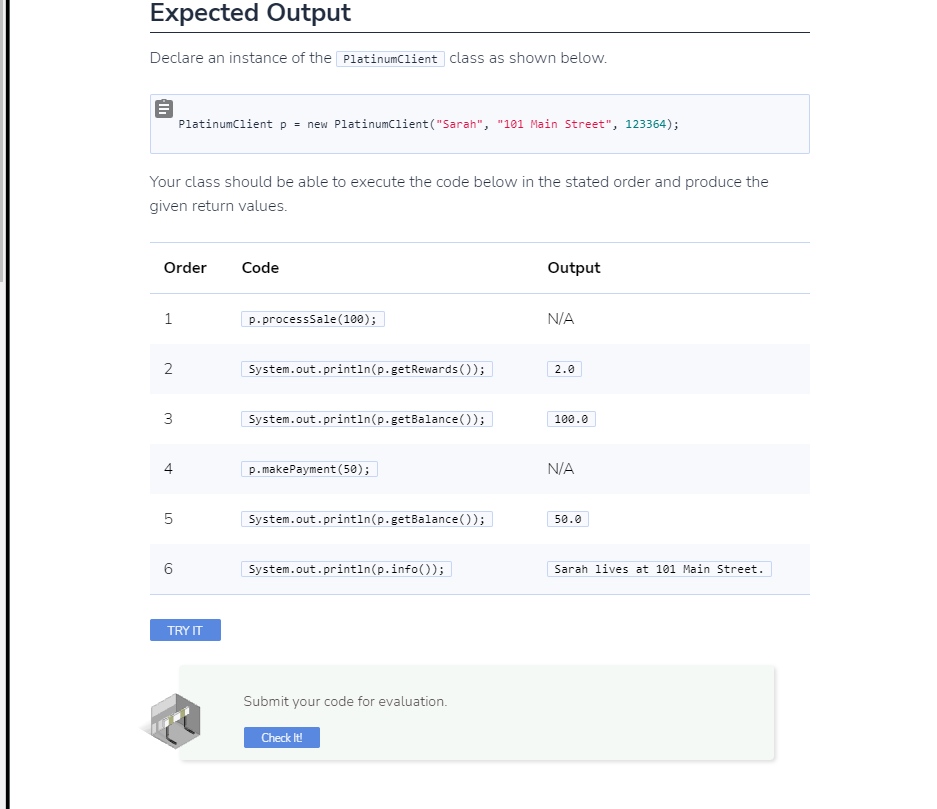Click the Sarah lives at 101 Main Street output
Viewport: 937px width, 809px height.
click(659, 569)
